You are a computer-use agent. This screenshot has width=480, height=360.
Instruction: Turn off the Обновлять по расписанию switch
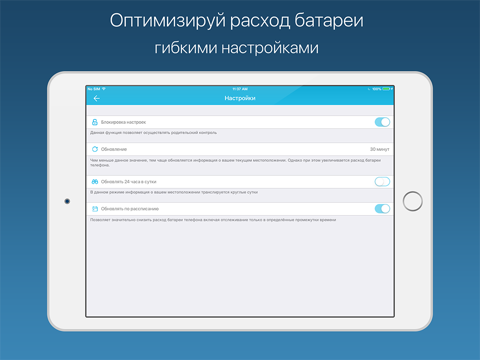pos(382,209)
